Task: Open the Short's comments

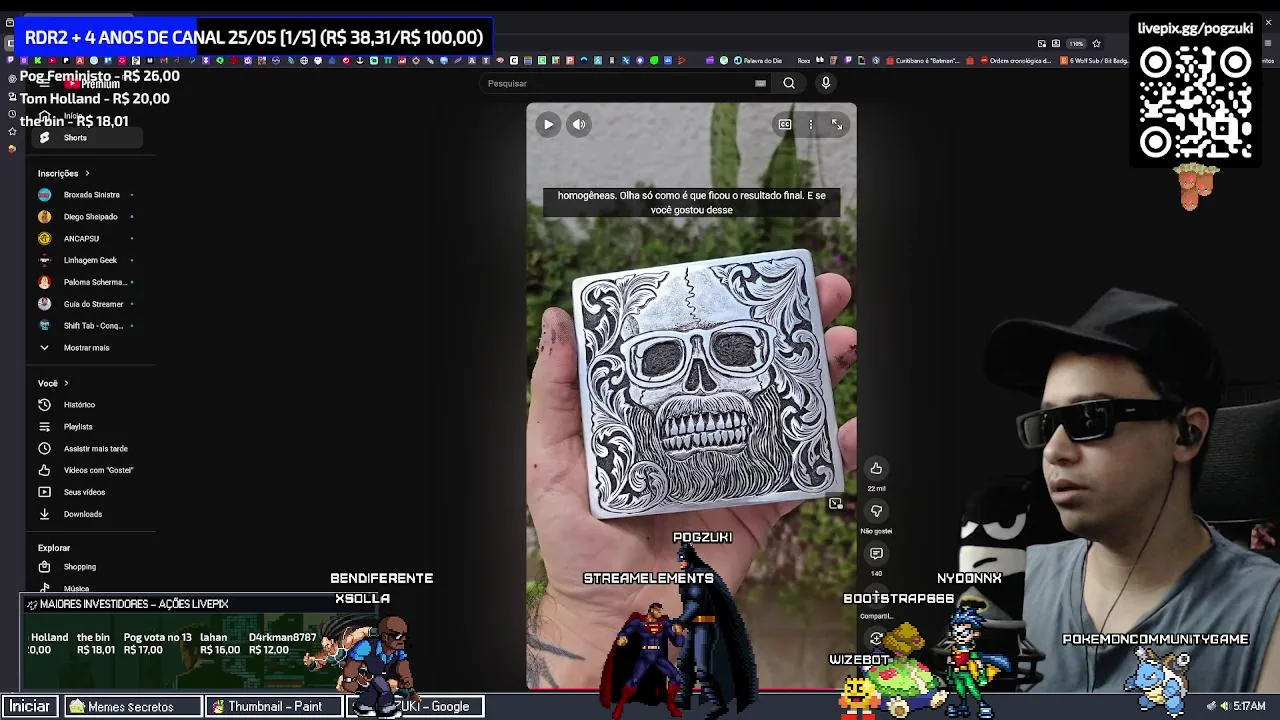Action: [x=876, y=553]
